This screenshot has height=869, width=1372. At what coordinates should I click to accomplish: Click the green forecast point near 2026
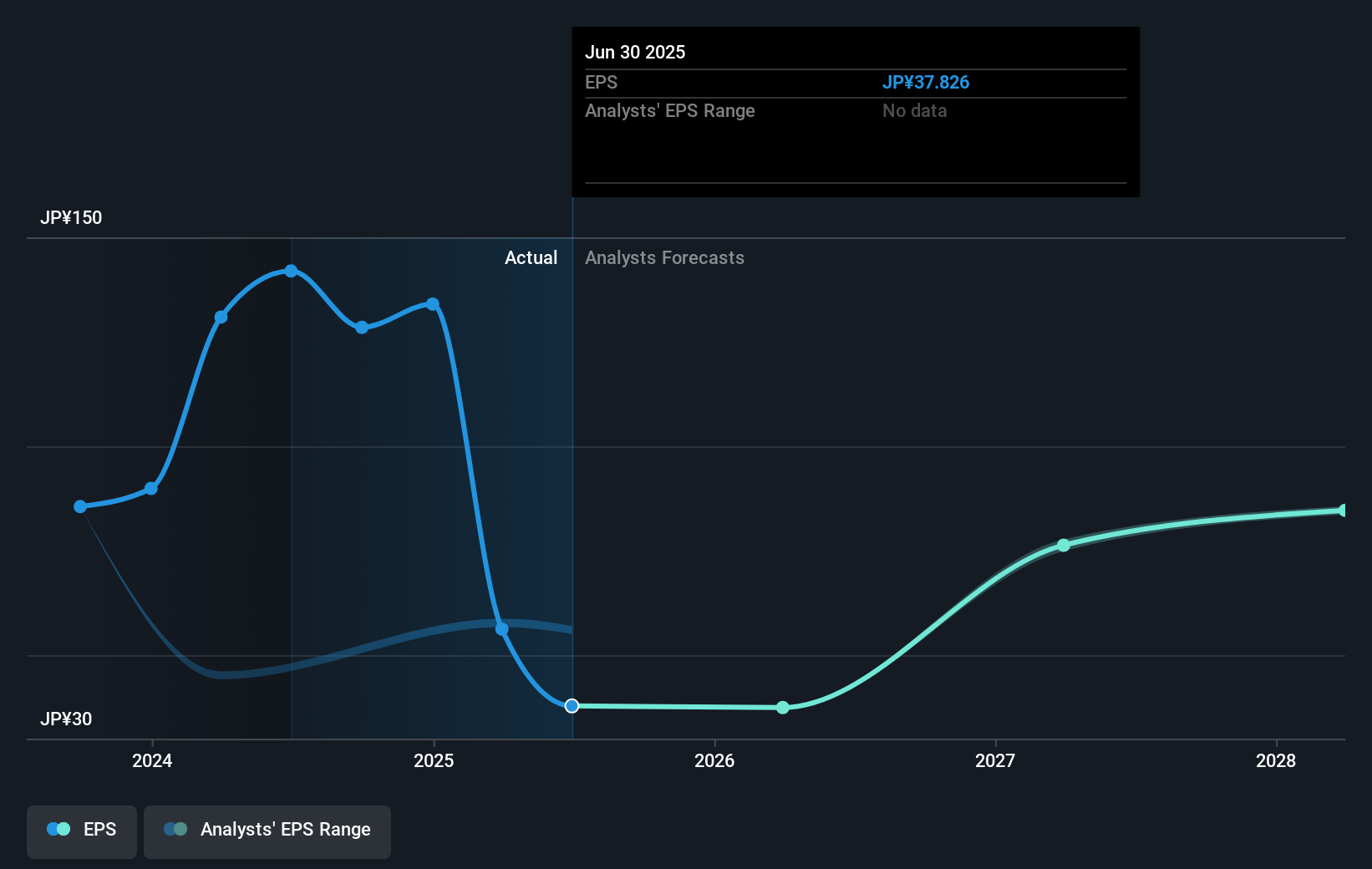point(783,708)
